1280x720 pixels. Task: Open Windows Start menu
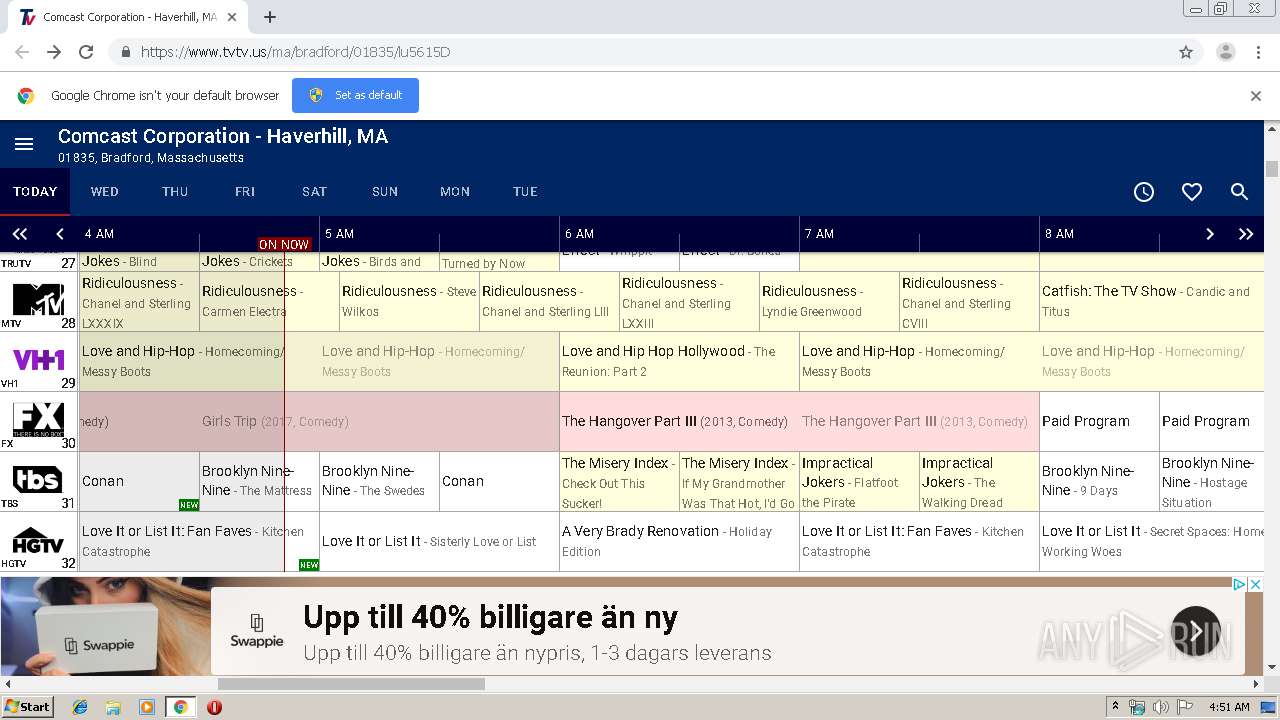point(27,706)
